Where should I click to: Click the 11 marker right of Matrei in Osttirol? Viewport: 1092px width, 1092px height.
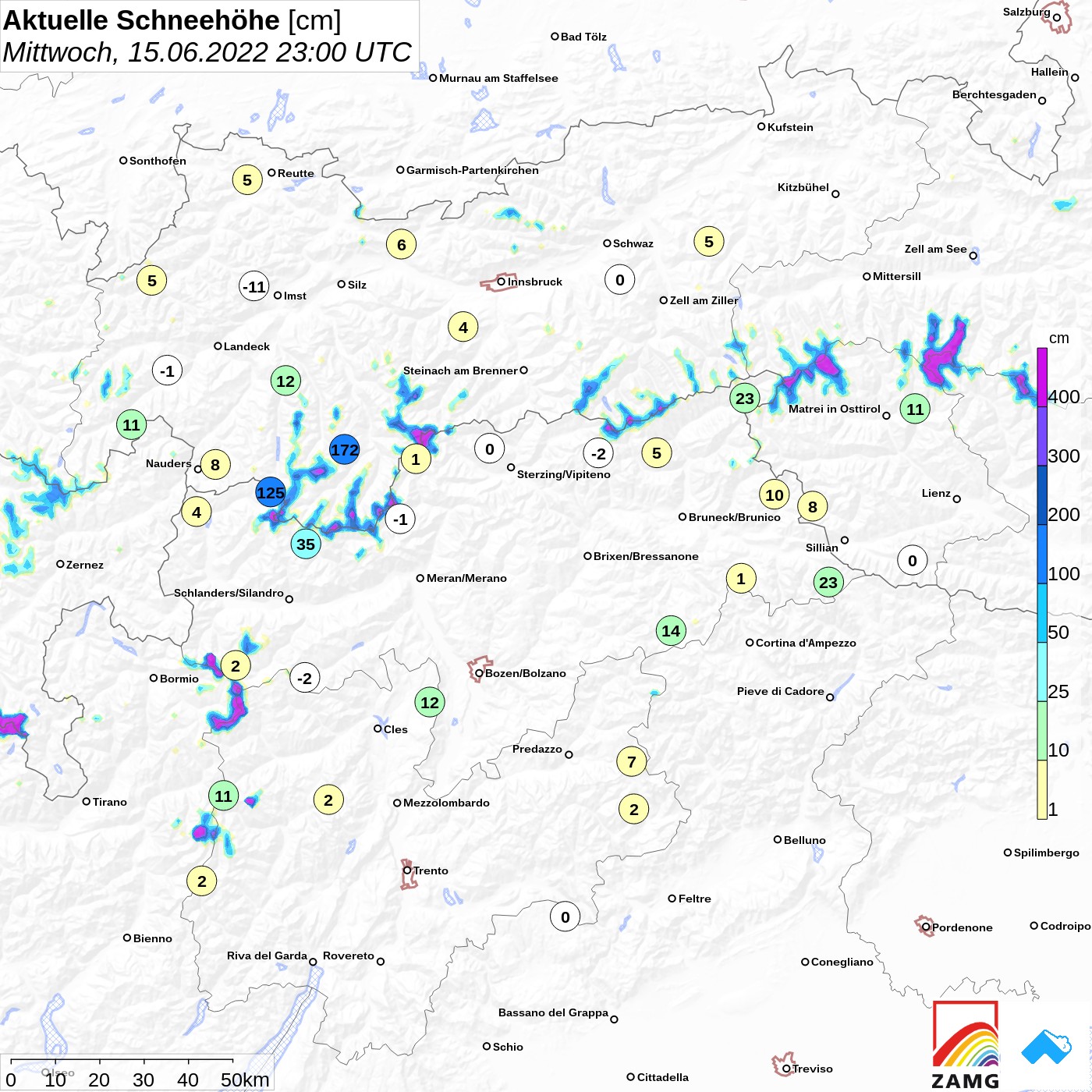pyautogui.click(x=915, y=409)
